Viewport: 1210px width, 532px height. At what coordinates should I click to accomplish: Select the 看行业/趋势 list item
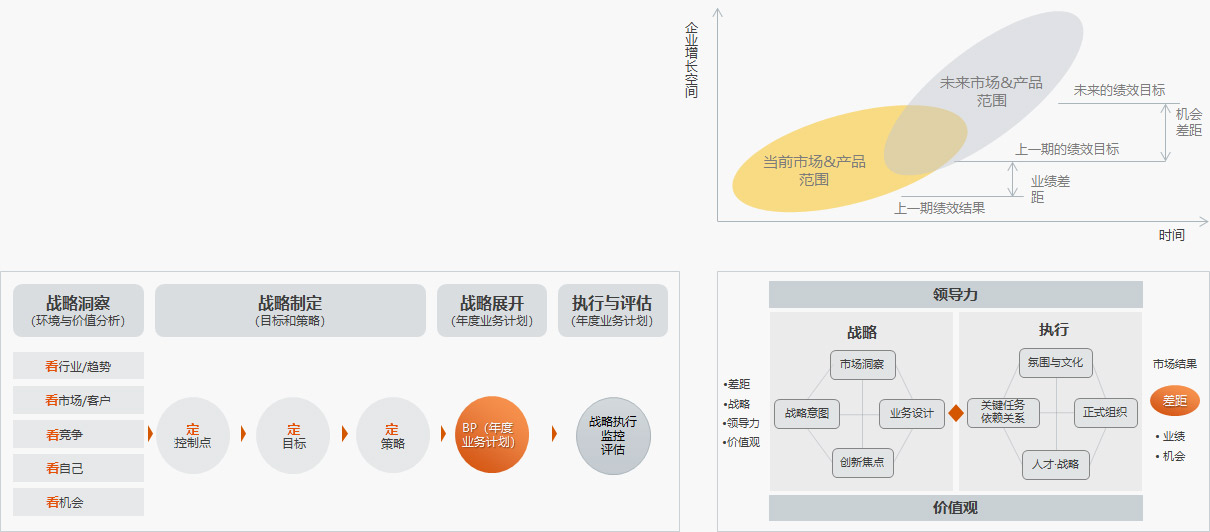[78, 366]
